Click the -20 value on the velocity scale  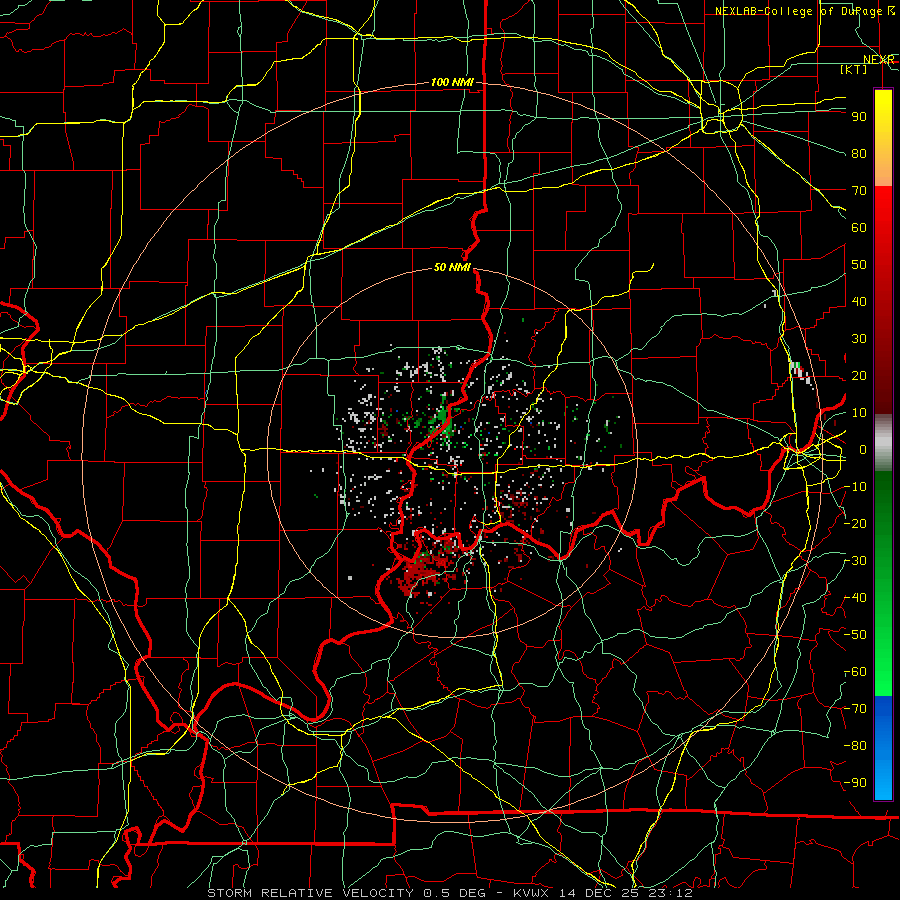[855, 523]
